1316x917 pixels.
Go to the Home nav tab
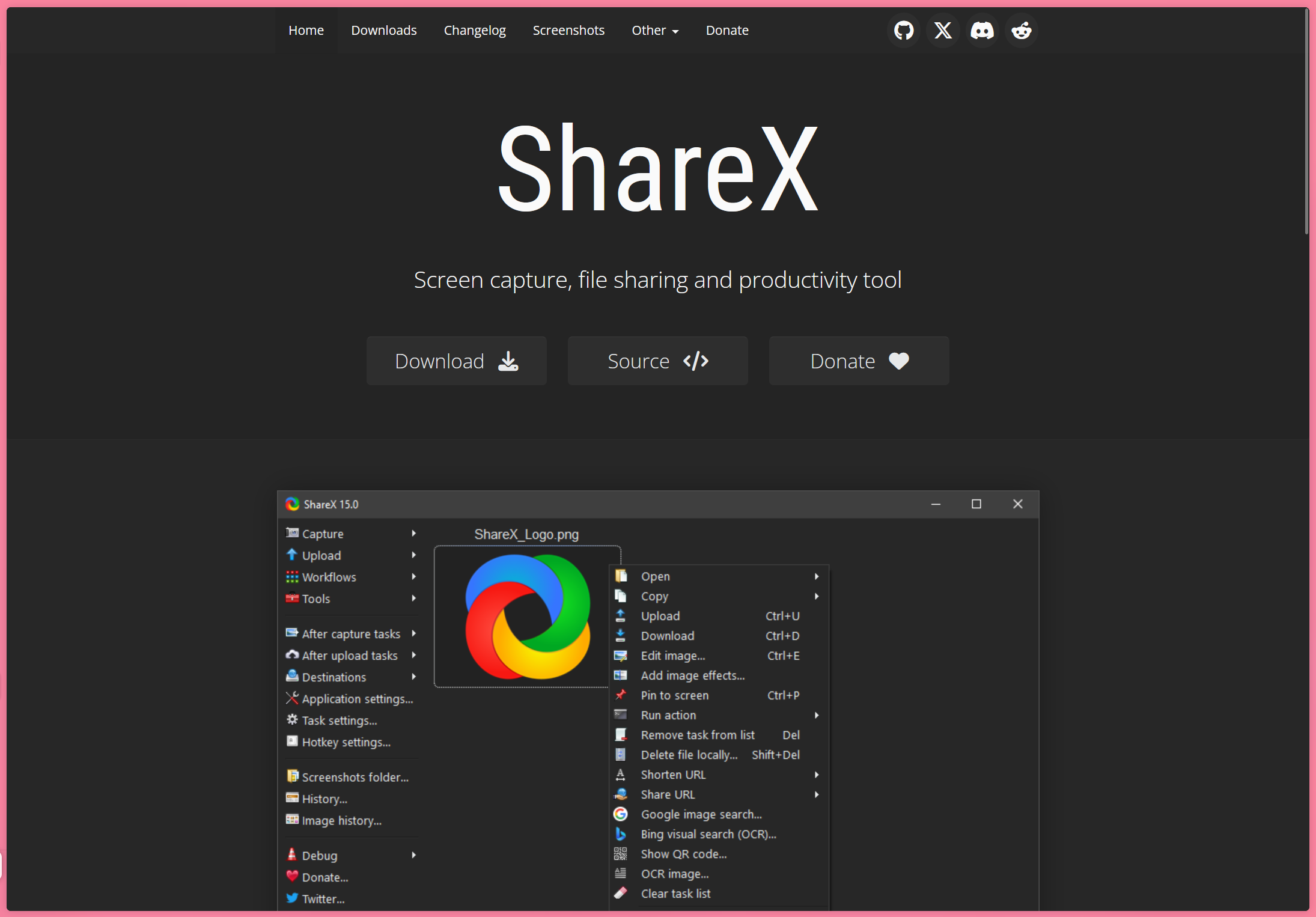(306, 30)
